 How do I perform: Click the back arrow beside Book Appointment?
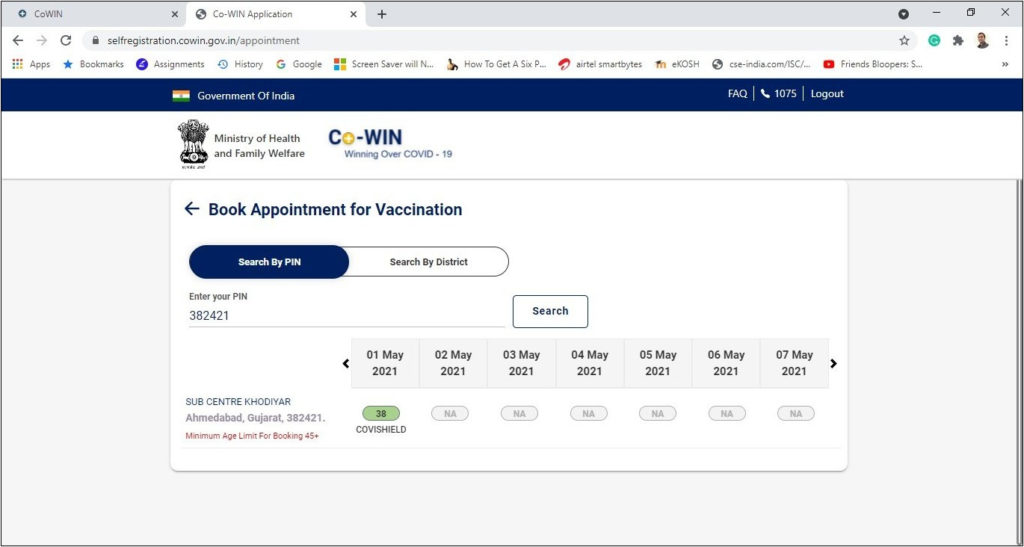point(192,209)
